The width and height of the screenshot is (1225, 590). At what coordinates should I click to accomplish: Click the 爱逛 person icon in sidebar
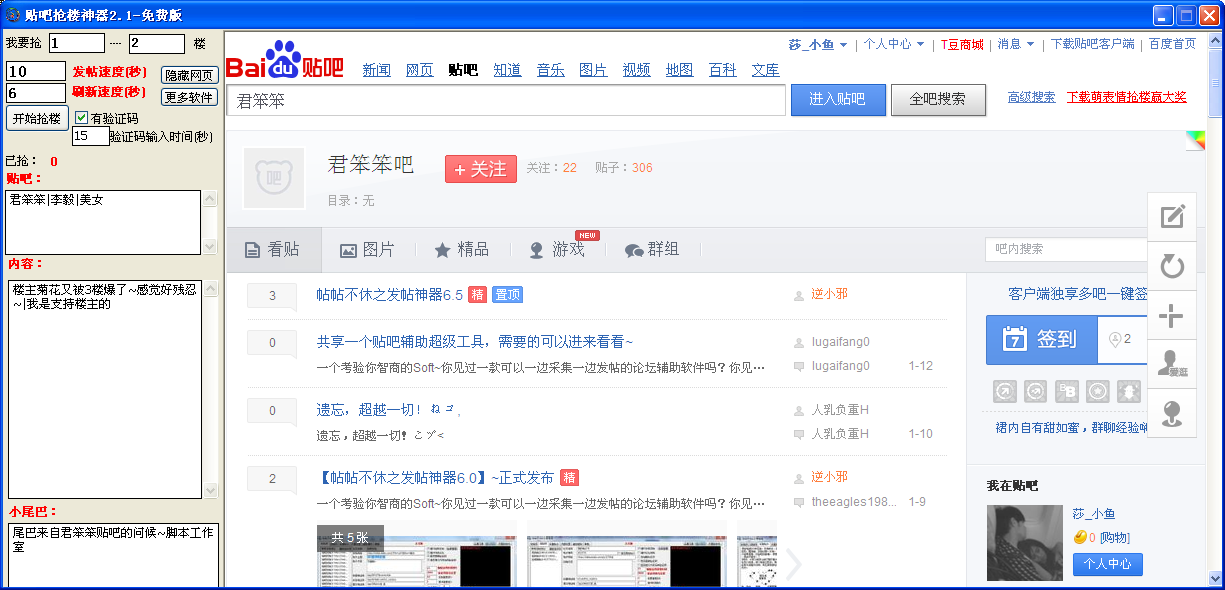coord(1172,364)
